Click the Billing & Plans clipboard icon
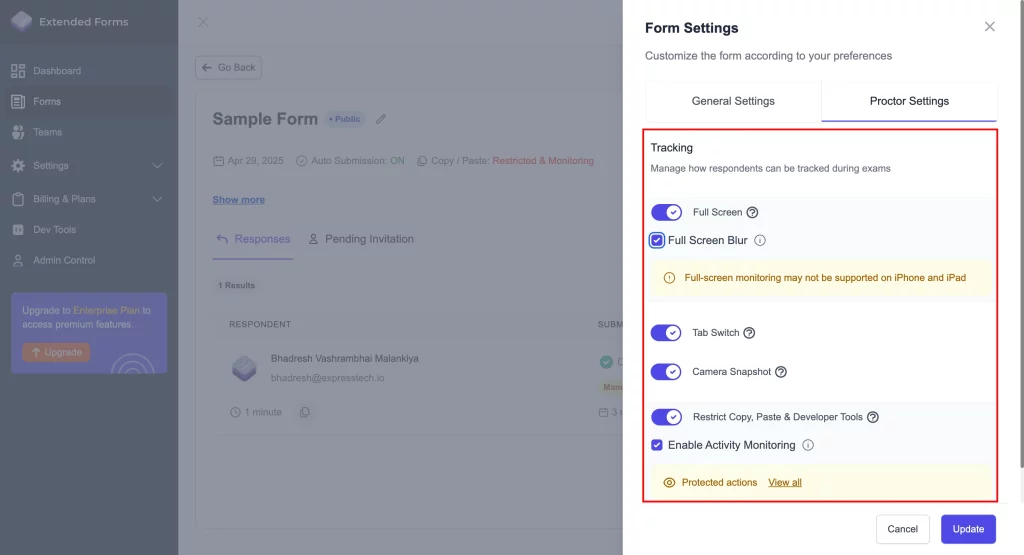Screen dimensions: 1024x555 (18, 199)
